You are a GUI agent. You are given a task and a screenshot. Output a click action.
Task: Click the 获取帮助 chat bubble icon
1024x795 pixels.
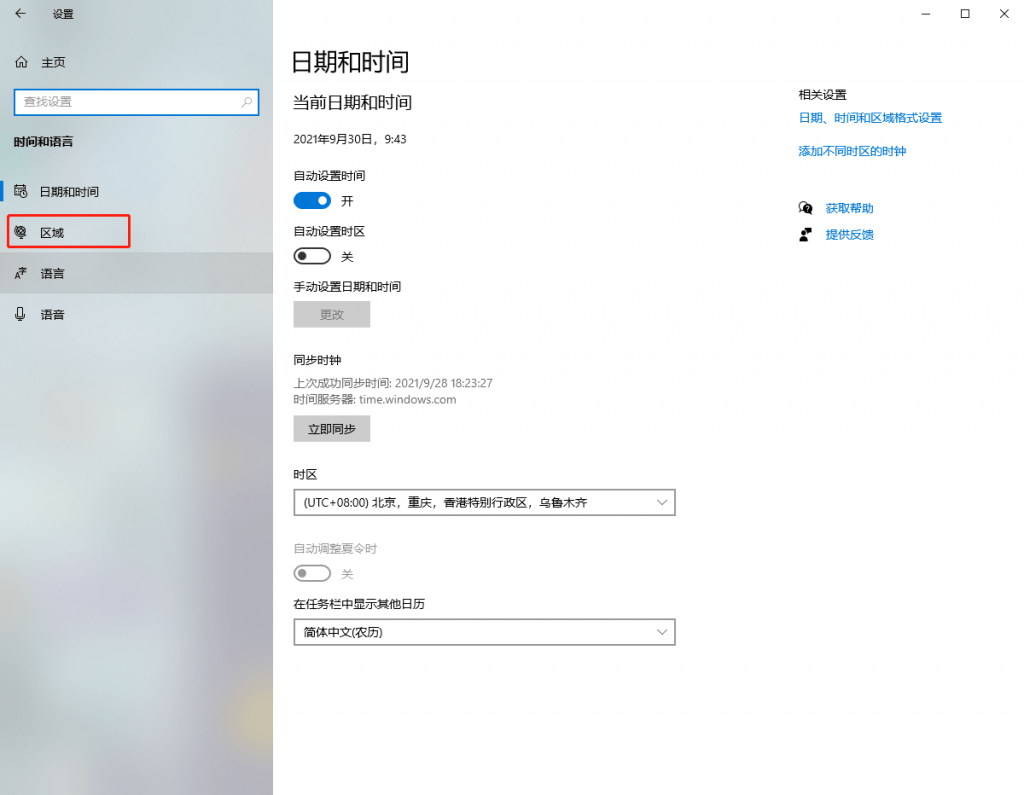click(805, 208)
